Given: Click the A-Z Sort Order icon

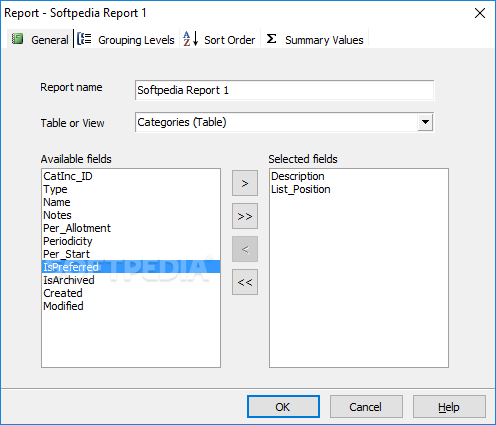Looking at the screenshot, I should pos(191,39).
